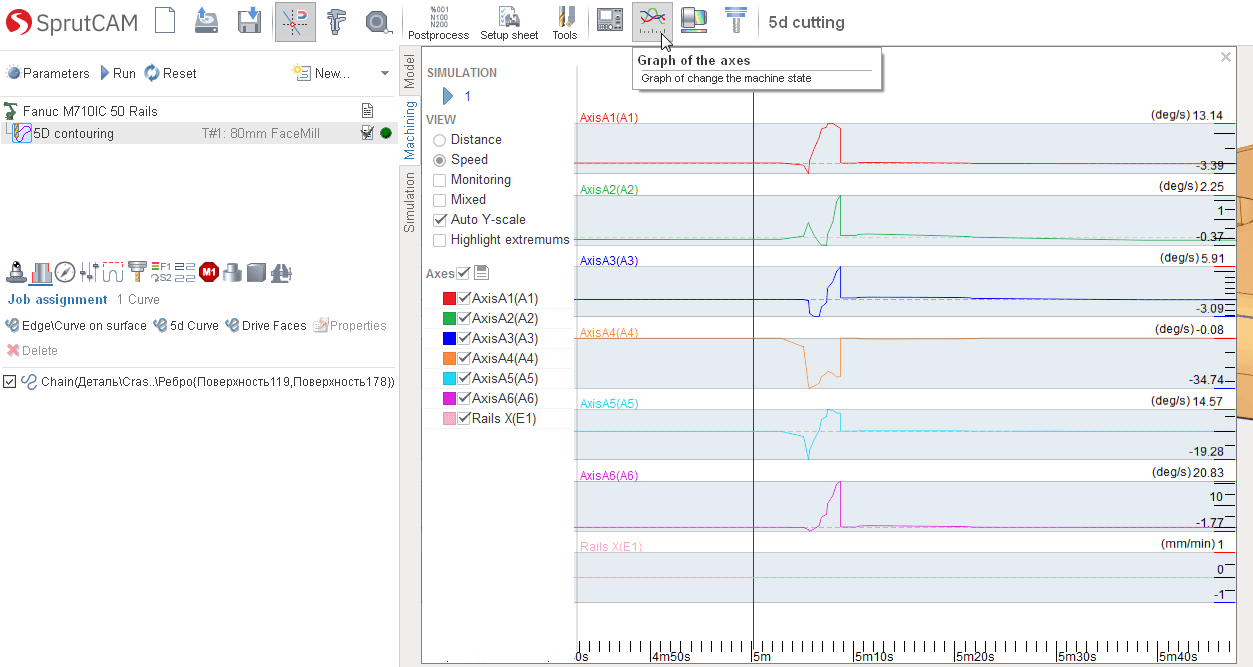Open the Tools library
Image resolution: width=1253 pixels, height=667 pixels.
point(565,23)
